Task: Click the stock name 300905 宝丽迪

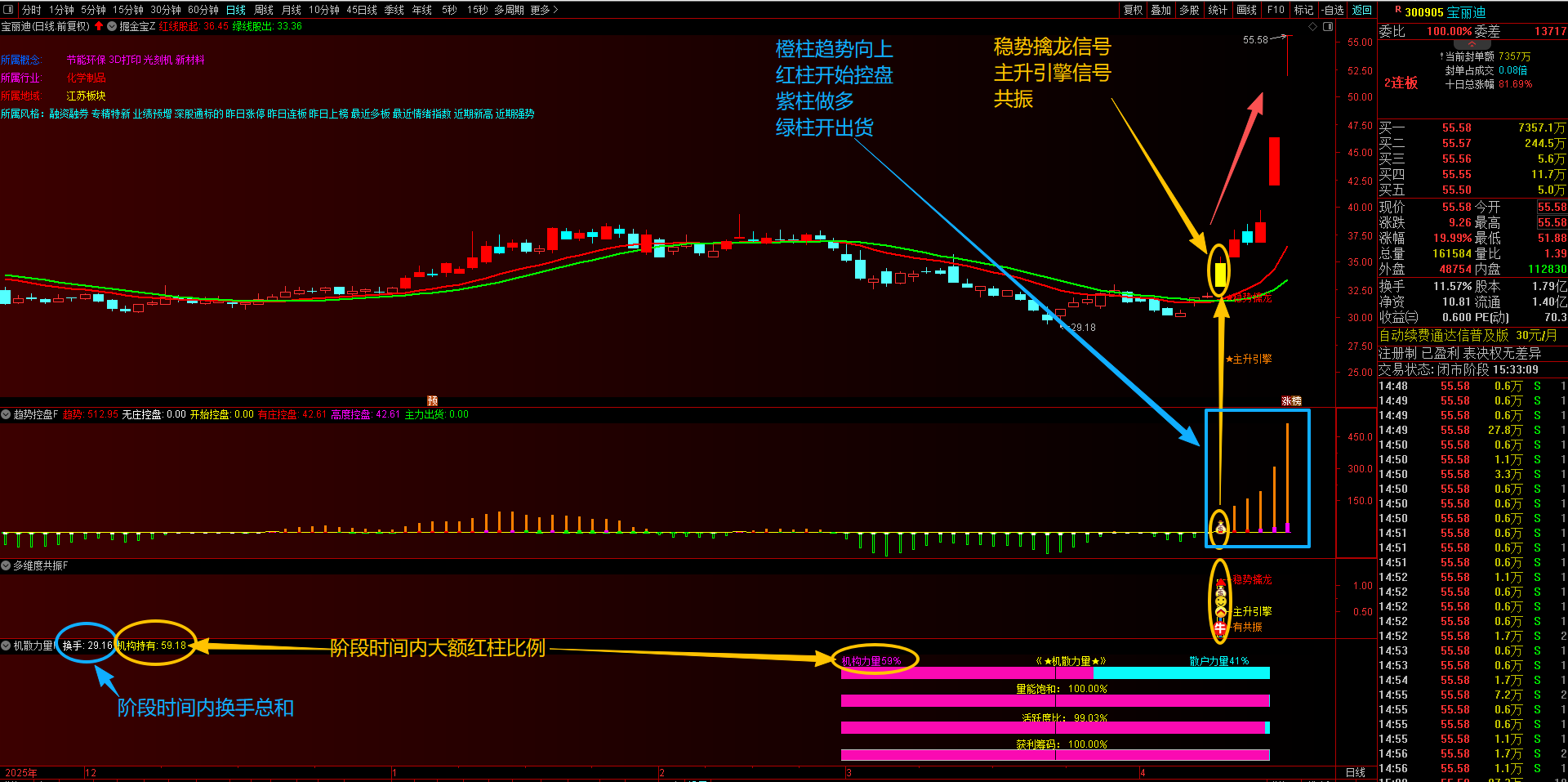Action: pos(1445,12)
